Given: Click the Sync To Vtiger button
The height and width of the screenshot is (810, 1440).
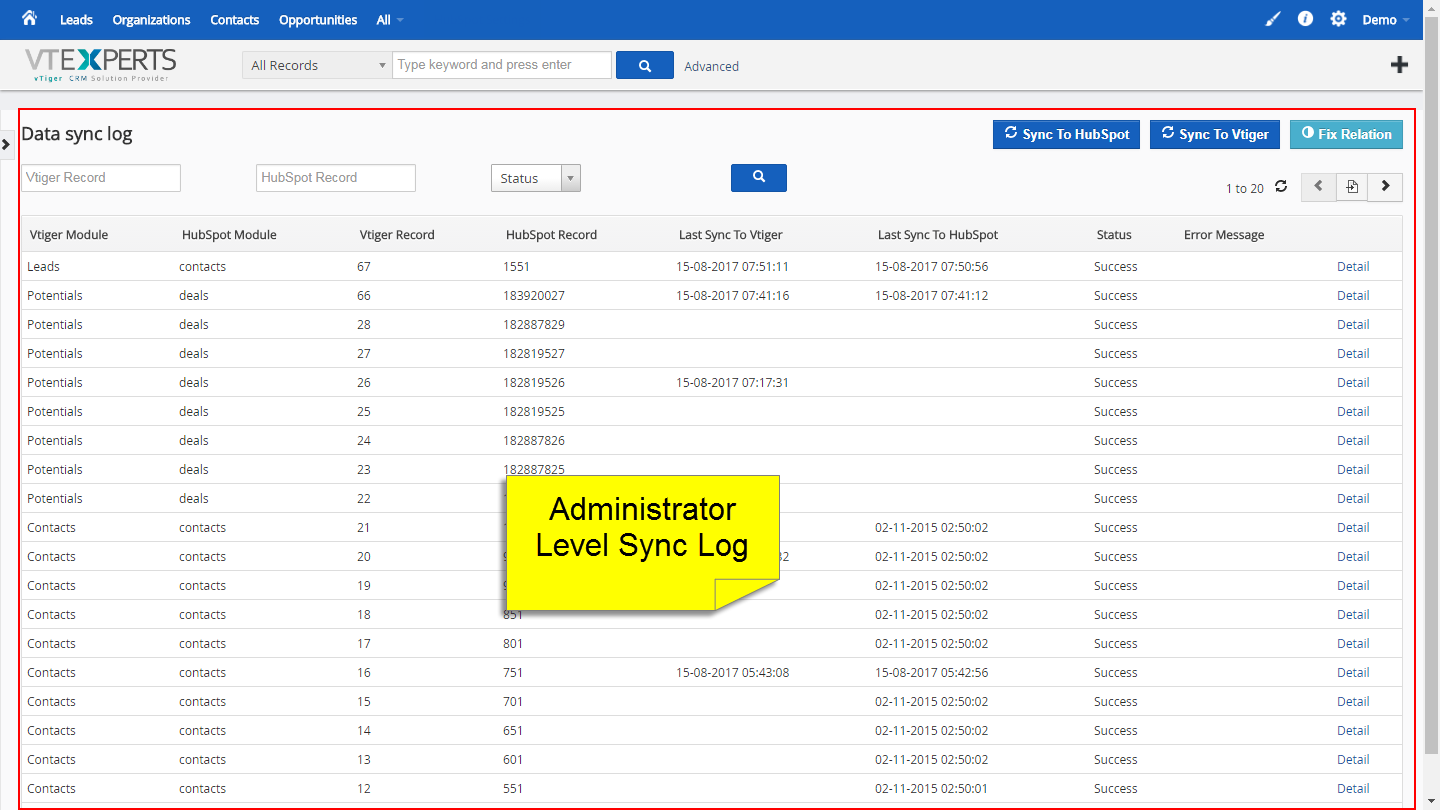Looking at the screenshot, I should pos(1215,134).
